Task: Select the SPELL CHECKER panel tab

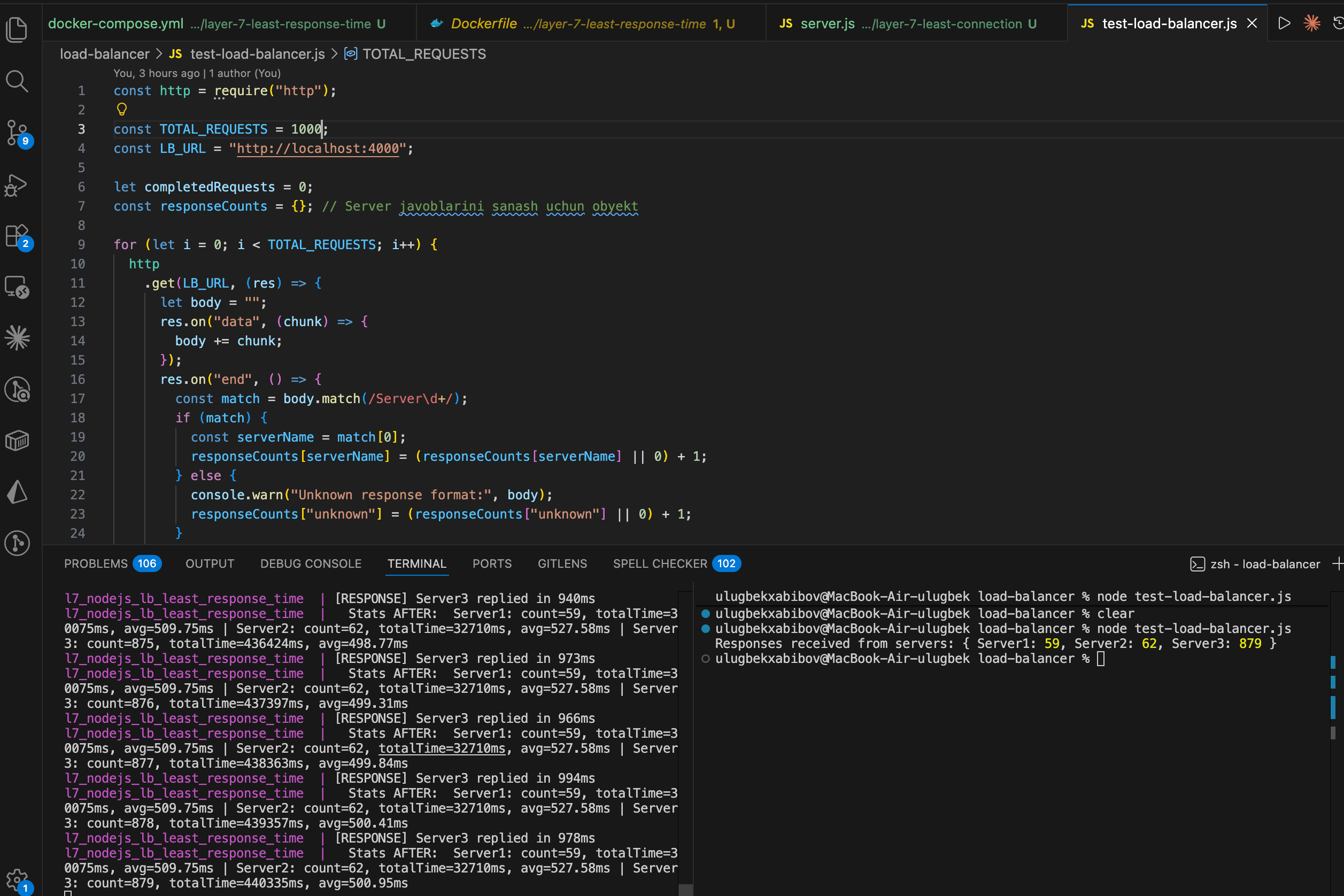Action: coord(677,563)
